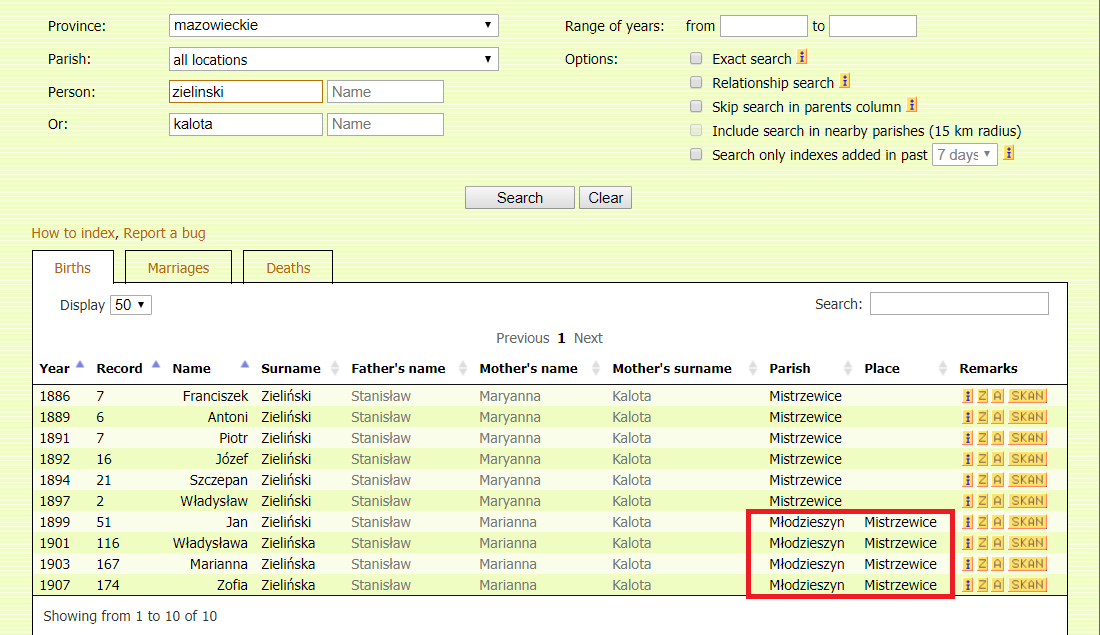Switch to the Deaths tab
The width and height of the screenshot is (1100, 635).
tap(288, 268)
